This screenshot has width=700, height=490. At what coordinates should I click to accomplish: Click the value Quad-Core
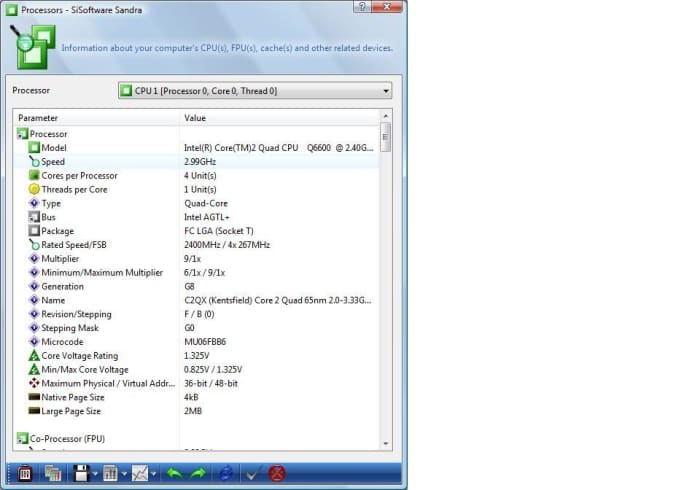click(x=205, y=203)
